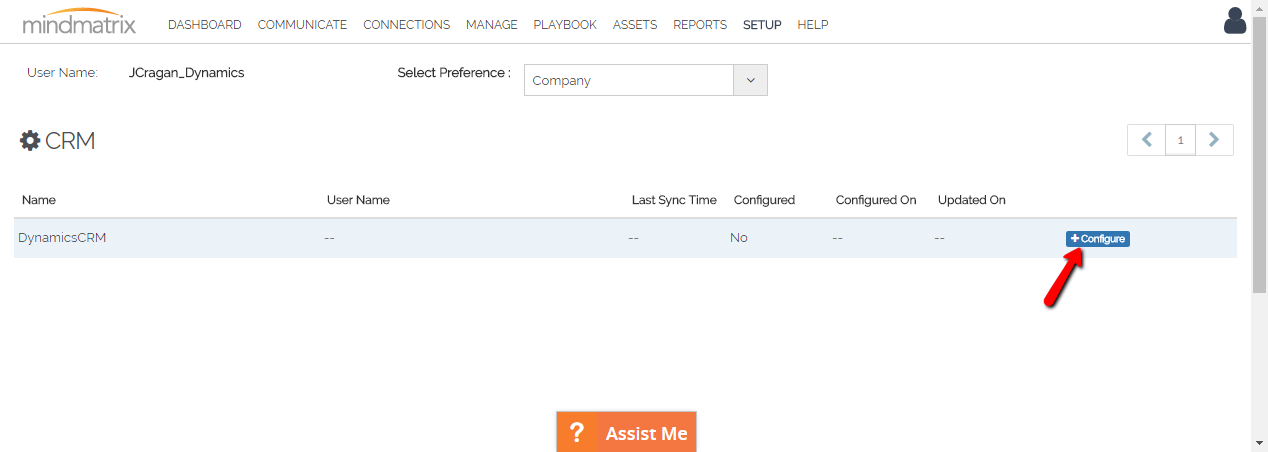This screenshot has height=452, width=1268.
Task: Click the scrollbar down arrow
Action: coord(1260,443)
